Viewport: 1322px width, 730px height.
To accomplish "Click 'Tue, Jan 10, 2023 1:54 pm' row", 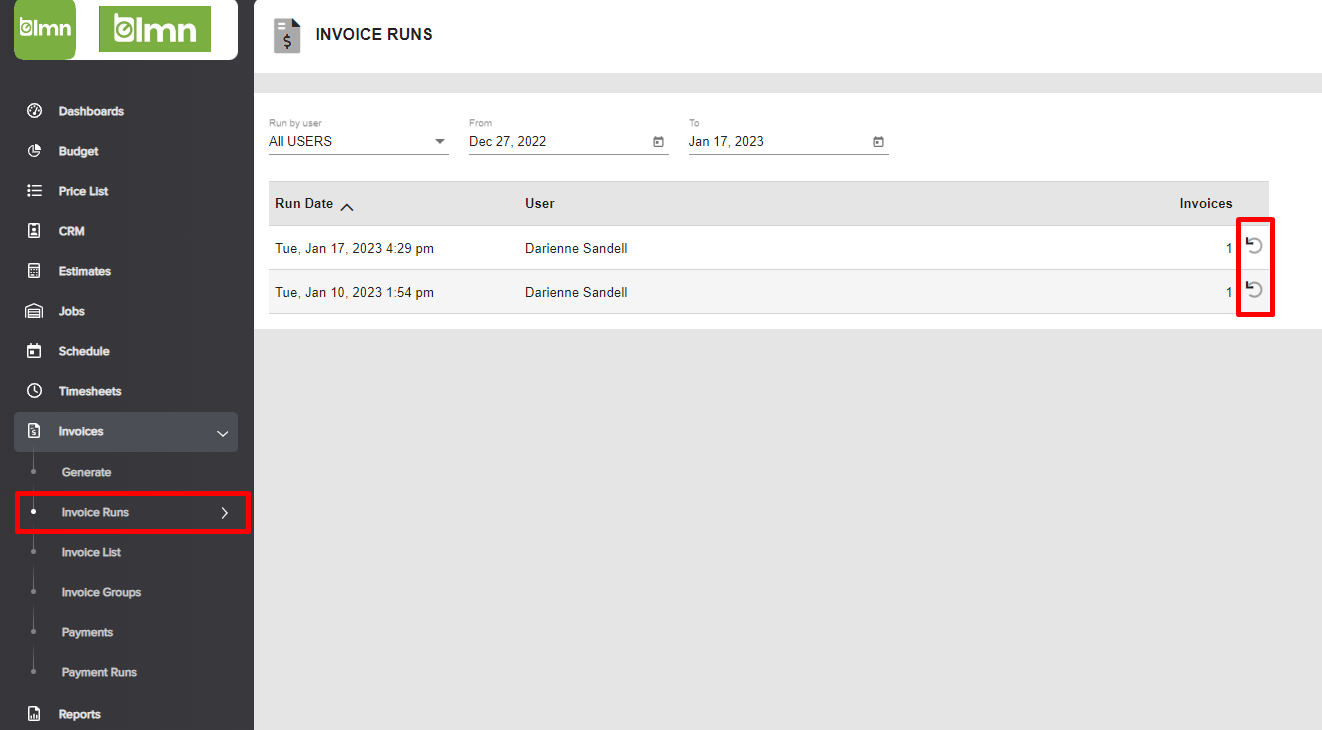I will pyautogui.click(x=768, y=292).
